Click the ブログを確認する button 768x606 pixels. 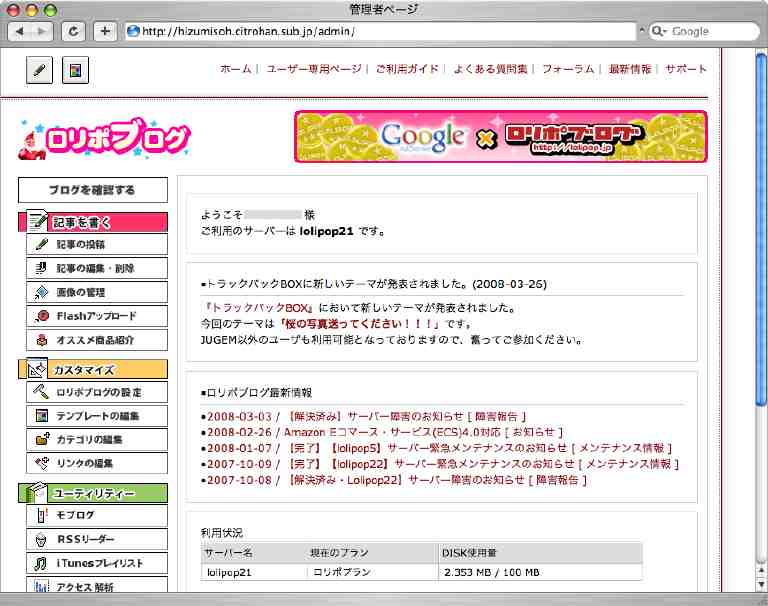coord(92,189)
